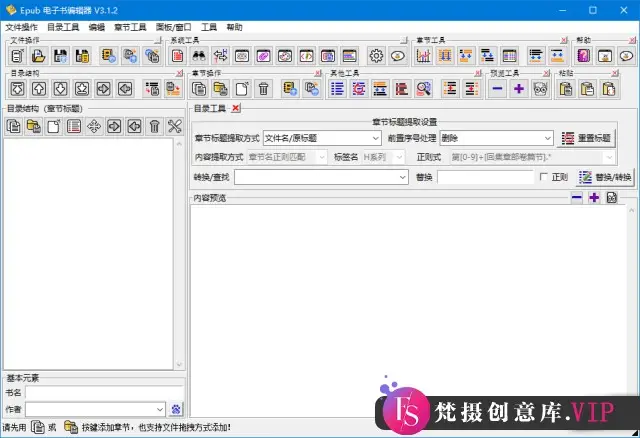
Task: Click the first clipboard icon in 粘贴 group
Action: click(566, 89)
